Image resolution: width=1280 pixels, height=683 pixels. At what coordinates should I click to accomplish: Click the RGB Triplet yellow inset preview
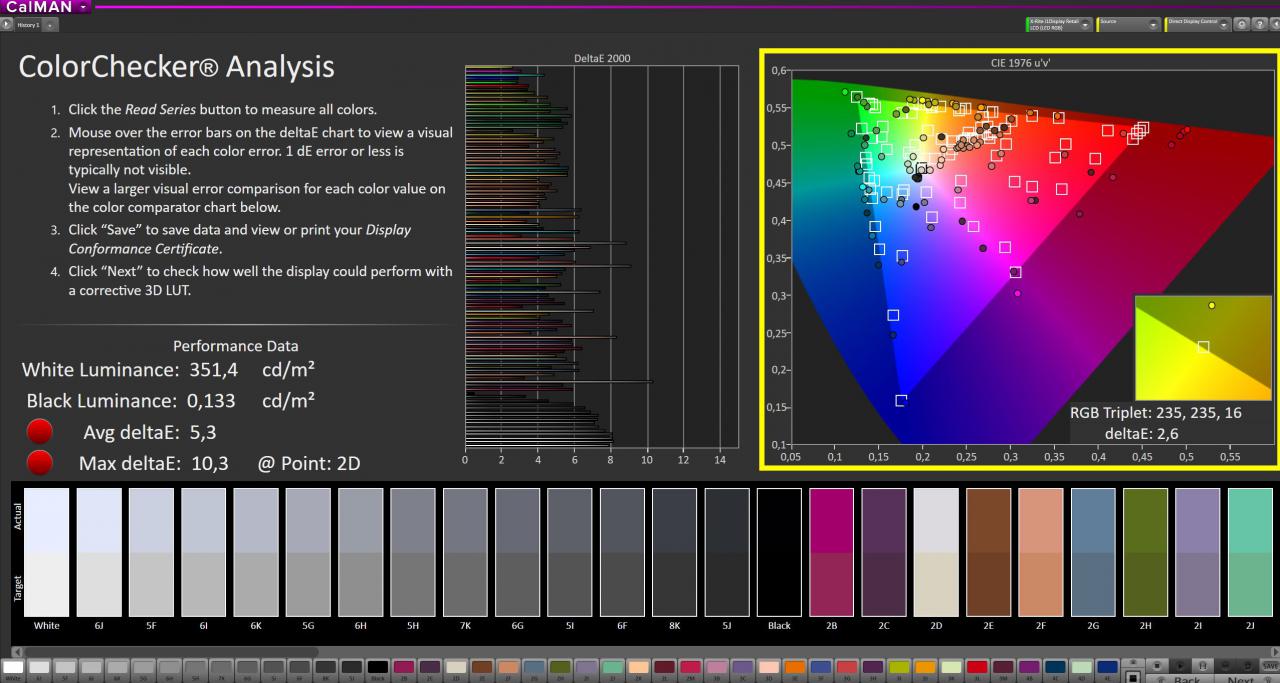1201,347
